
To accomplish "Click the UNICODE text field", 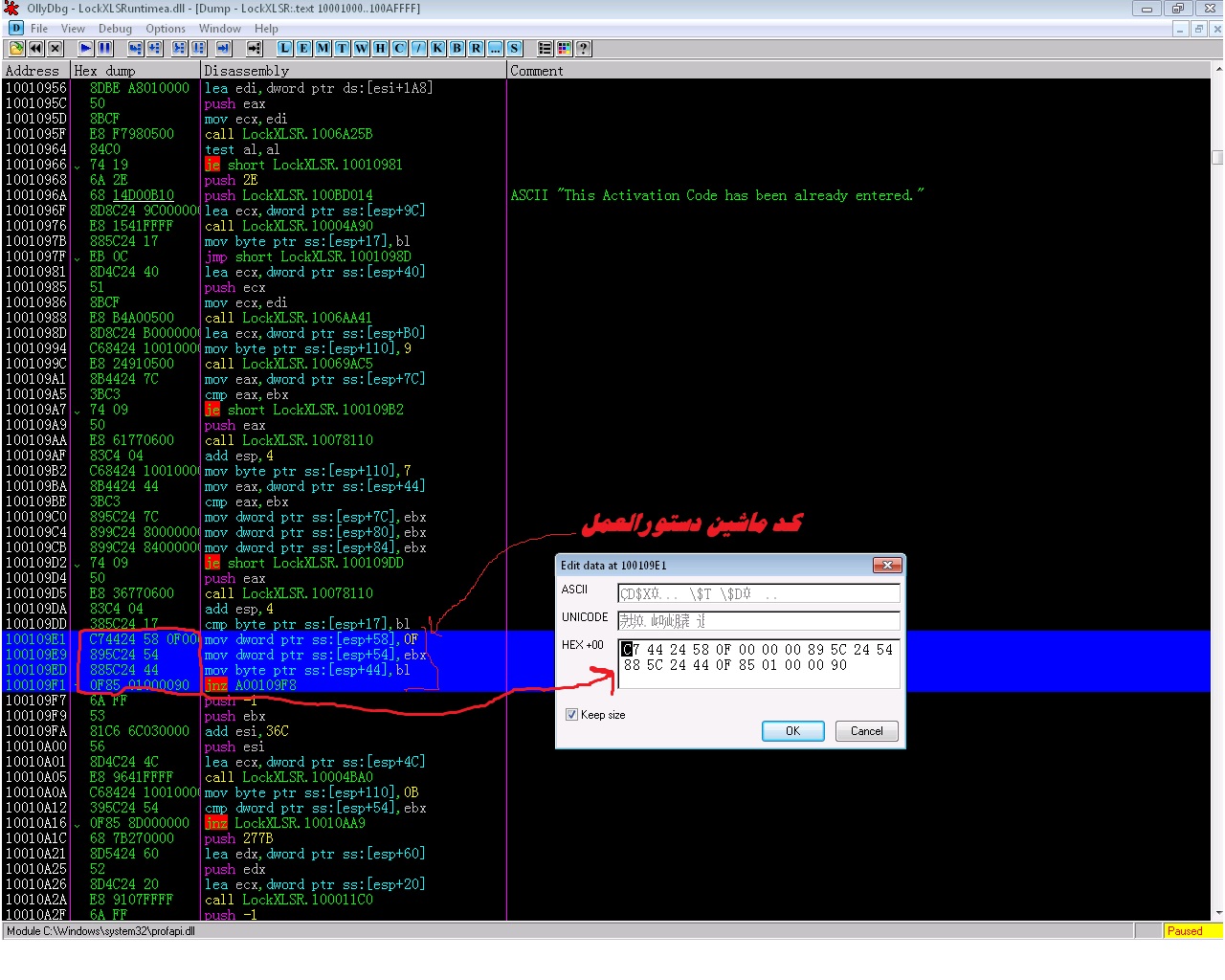I will [758, 621].
